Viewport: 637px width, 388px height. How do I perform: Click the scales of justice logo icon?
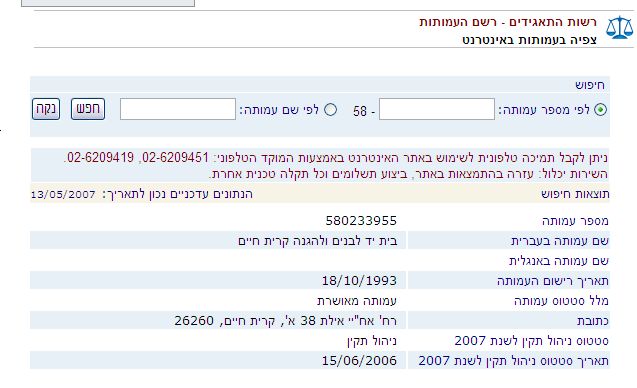tap(620, 27)
